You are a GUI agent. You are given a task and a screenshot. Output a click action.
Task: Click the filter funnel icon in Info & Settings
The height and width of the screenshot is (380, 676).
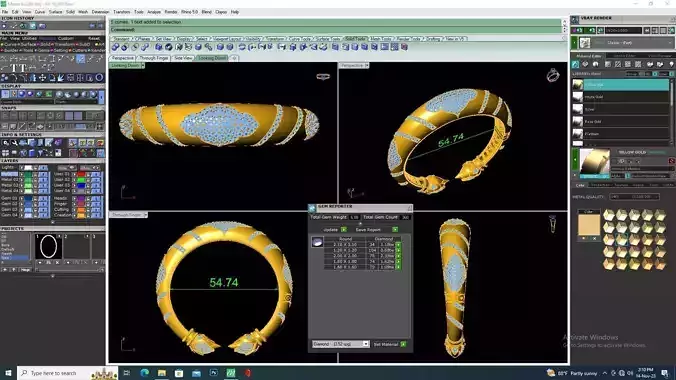pos(40,153)
